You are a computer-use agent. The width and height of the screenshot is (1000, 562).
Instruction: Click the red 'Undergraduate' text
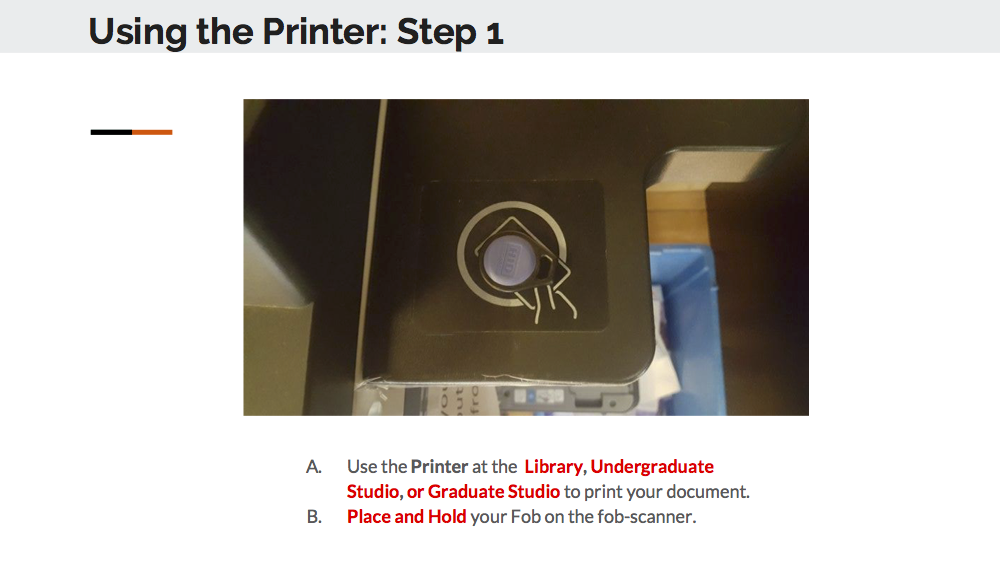tap(652, 466)
